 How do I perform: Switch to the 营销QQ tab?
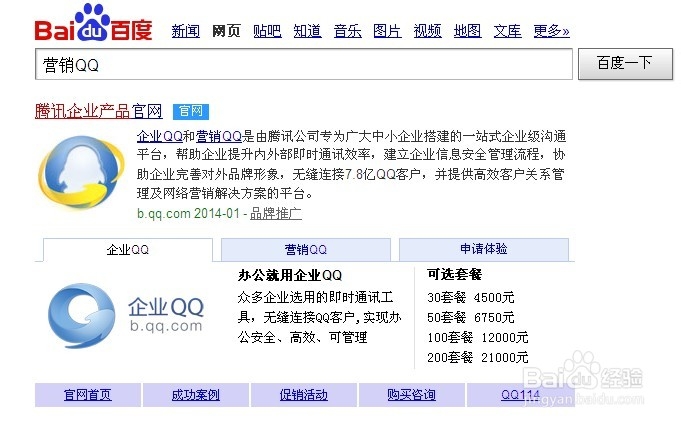coord(306,250)
